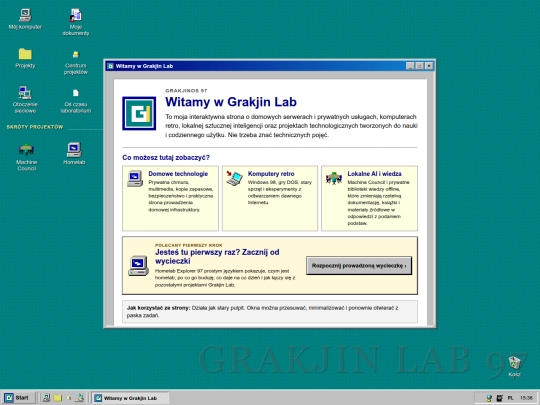Click the "POLECANY PIERWSZY KROK" caption
Viewport: 540px width, 405px height.
pyautogui.click(x=189, y=245)
